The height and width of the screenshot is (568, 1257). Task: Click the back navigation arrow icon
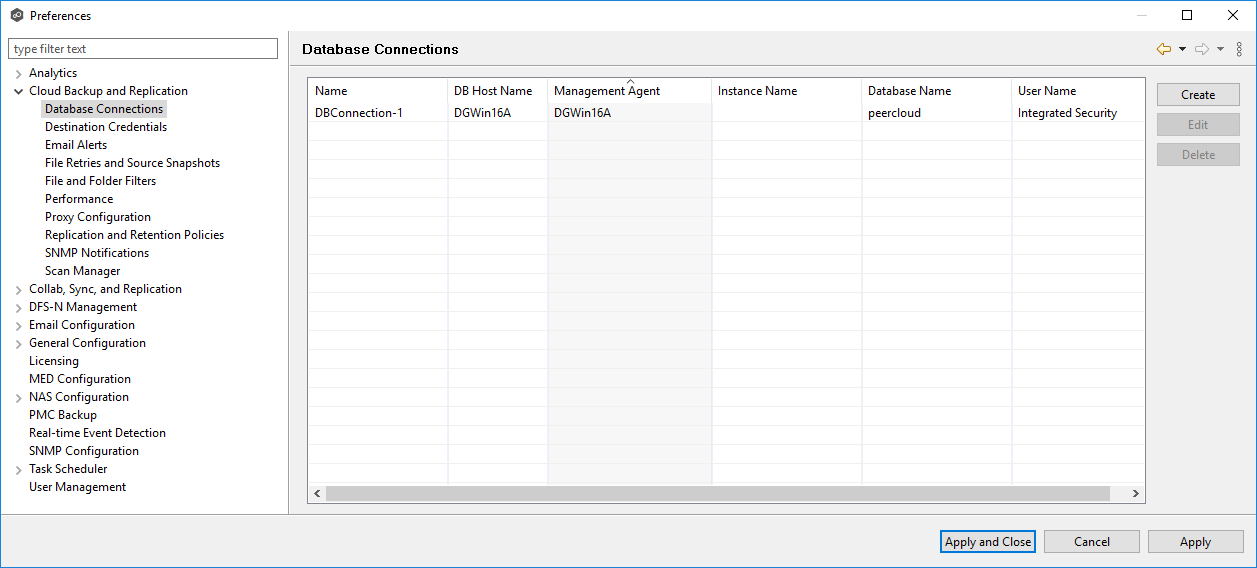point(1163,49)
